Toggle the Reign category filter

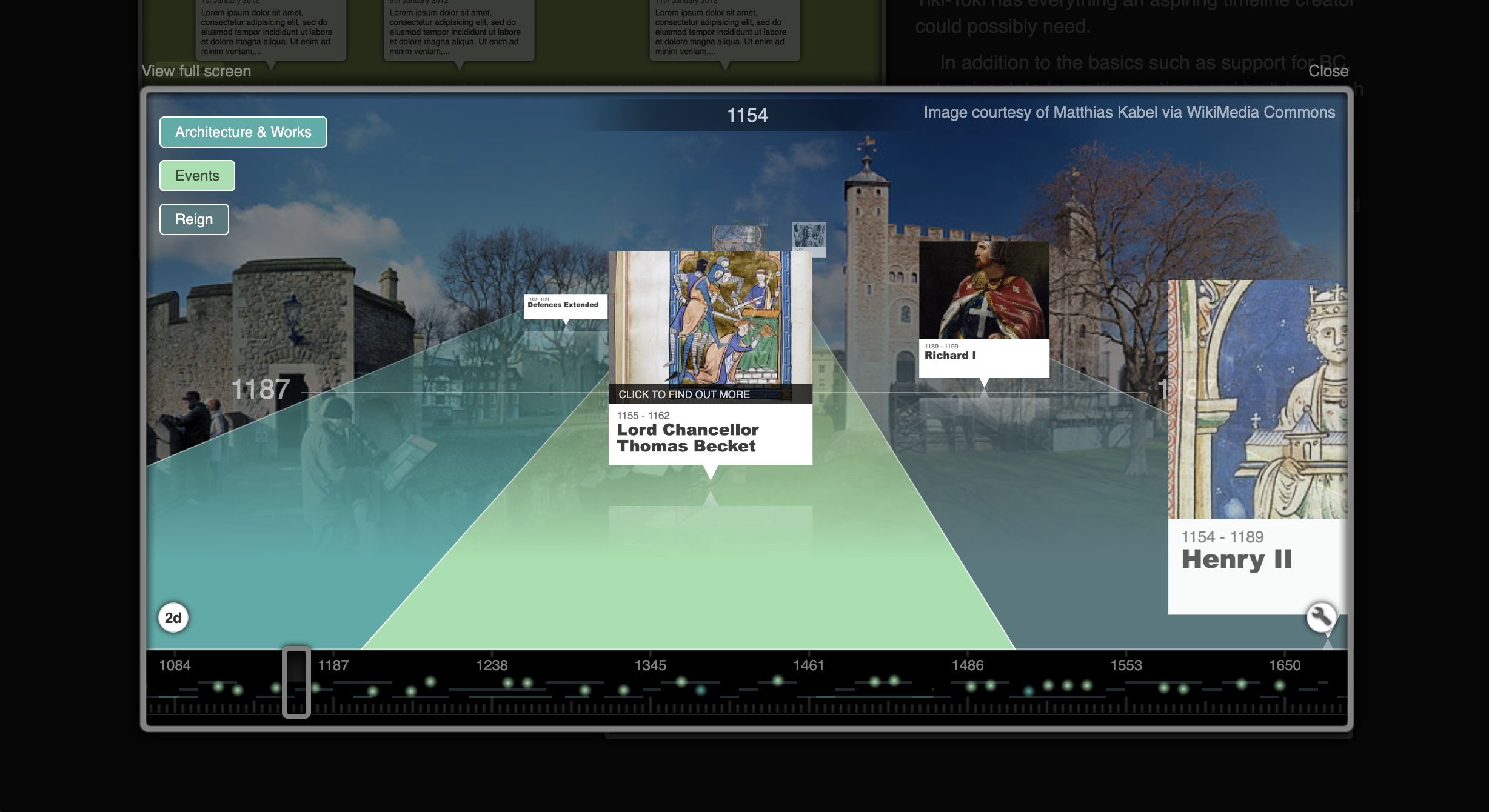[x=194, y=219]
